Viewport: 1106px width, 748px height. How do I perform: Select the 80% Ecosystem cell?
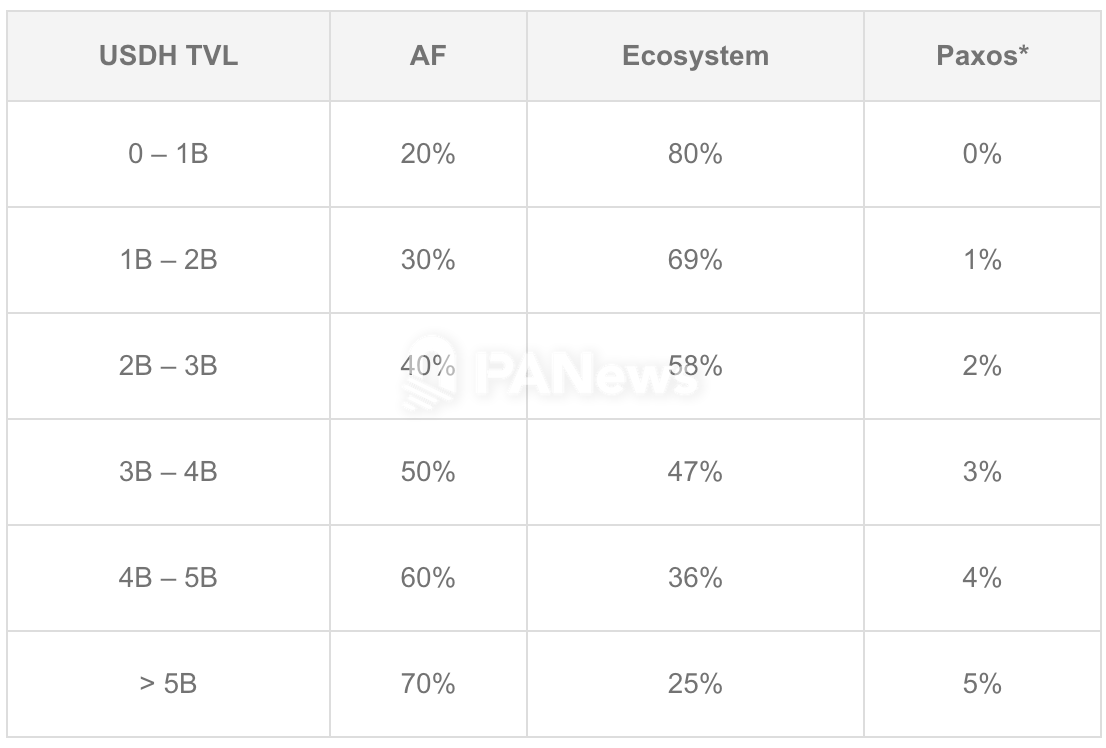695,154
